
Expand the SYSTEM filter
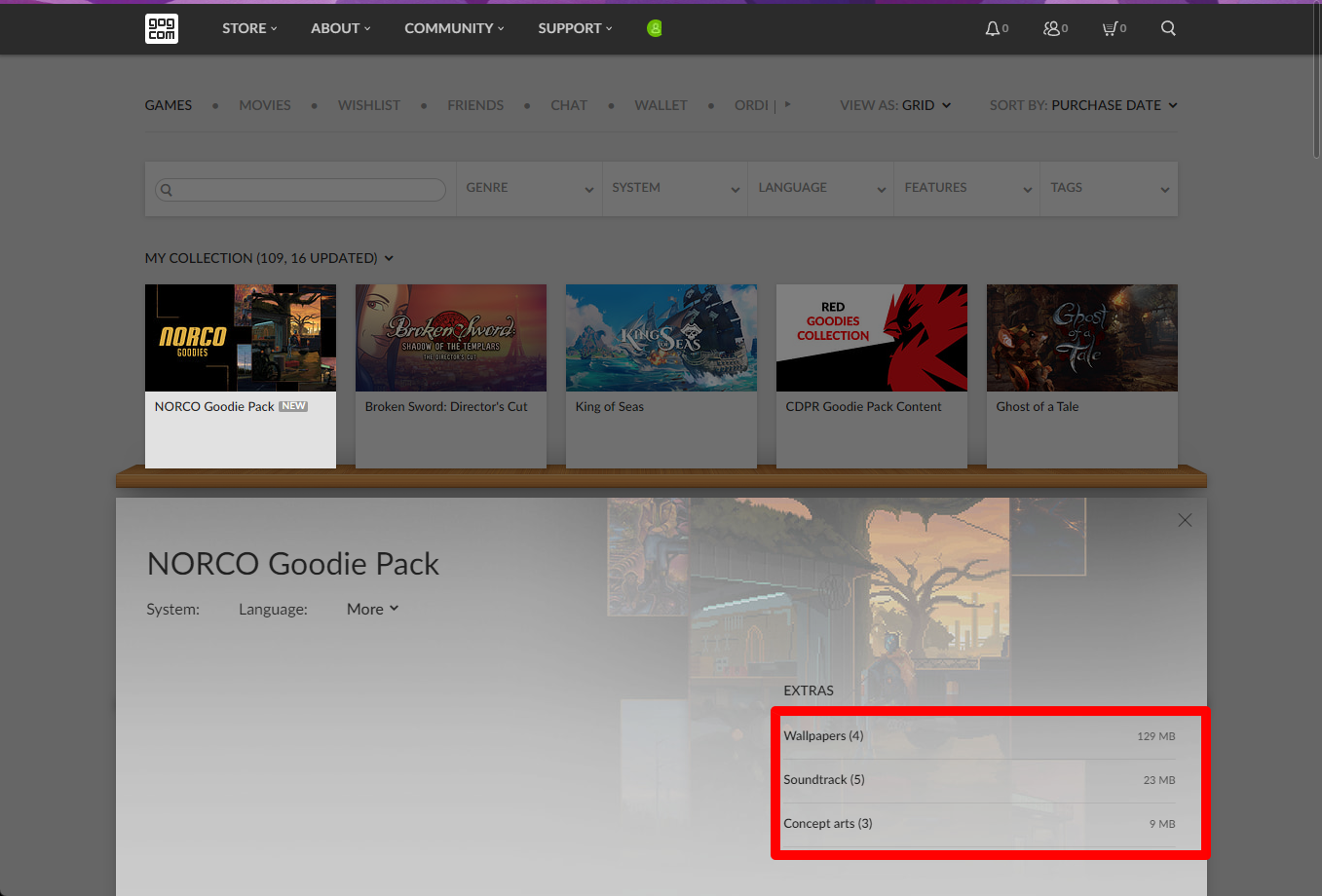pos(676,188)
